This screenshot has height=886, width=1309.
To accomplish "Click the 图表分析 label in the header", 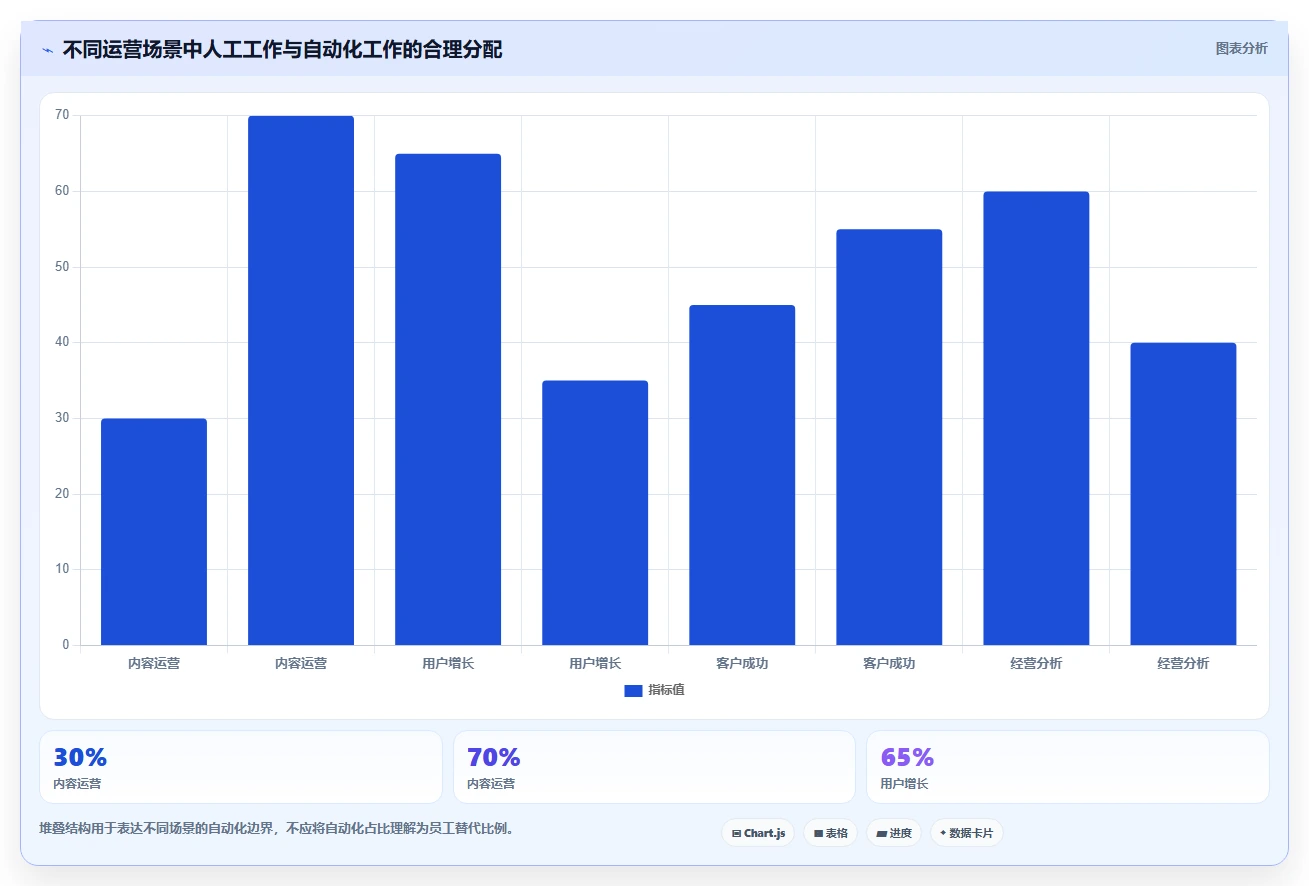I will 1241,48.
